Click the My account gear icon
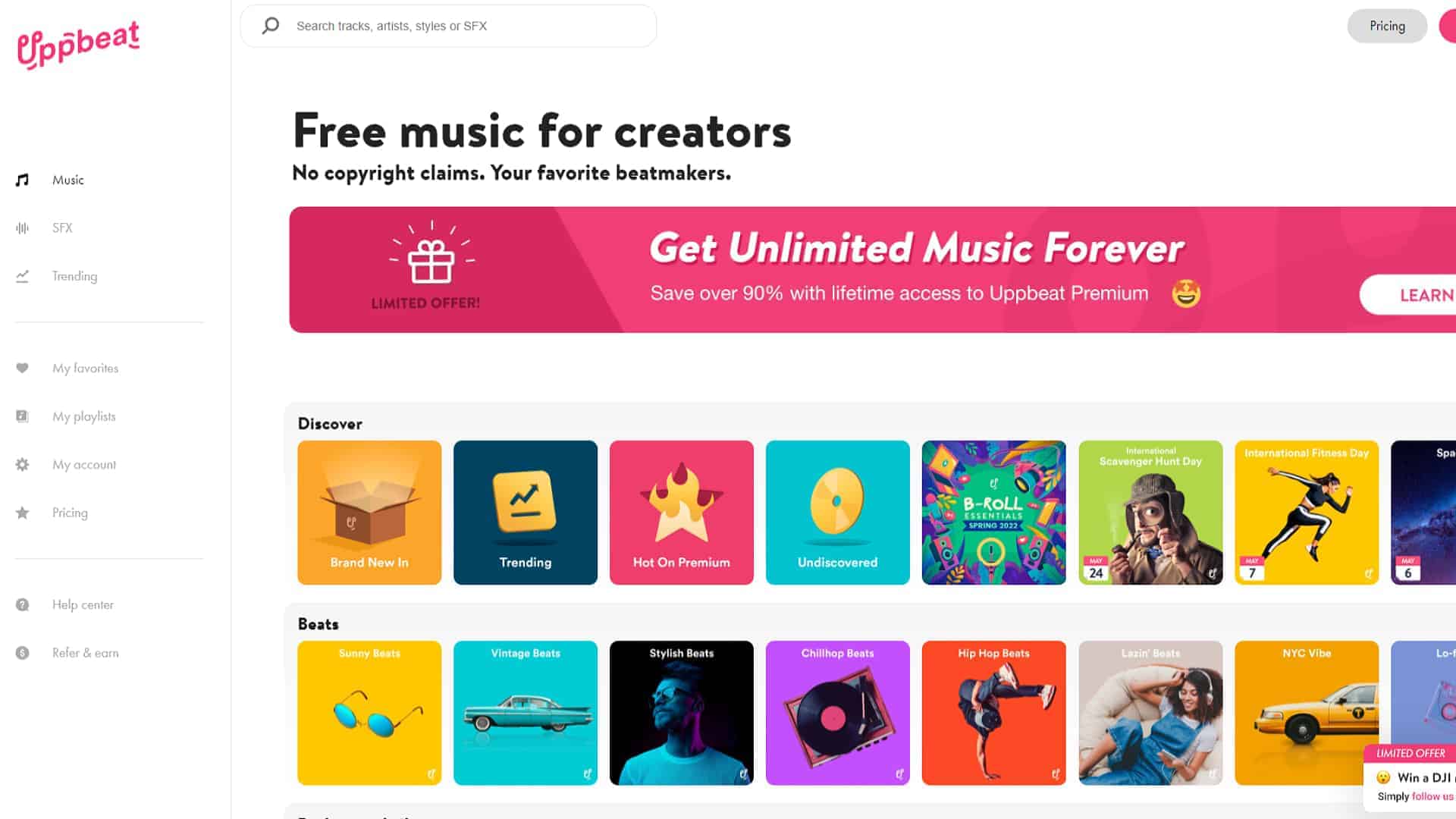The height and width of the screenshot is (819, 1456). tap(23, 464)
